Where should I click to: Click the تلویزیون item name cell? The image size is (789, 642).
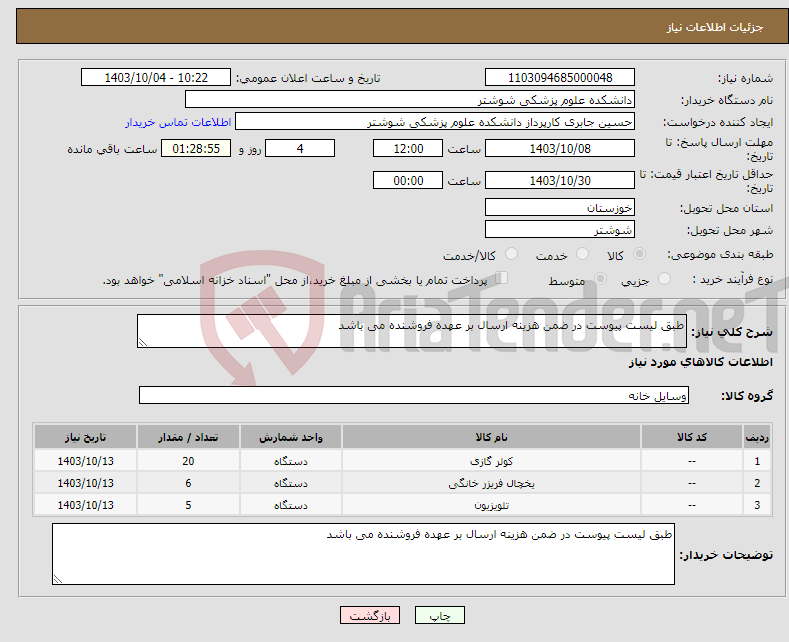pos(491,505)
